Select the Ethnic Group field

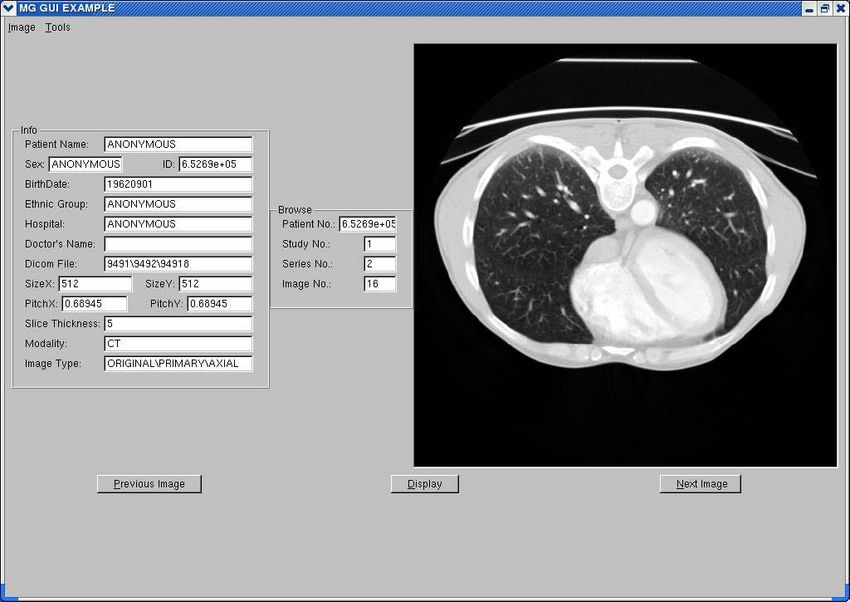[x=178, y=204]
